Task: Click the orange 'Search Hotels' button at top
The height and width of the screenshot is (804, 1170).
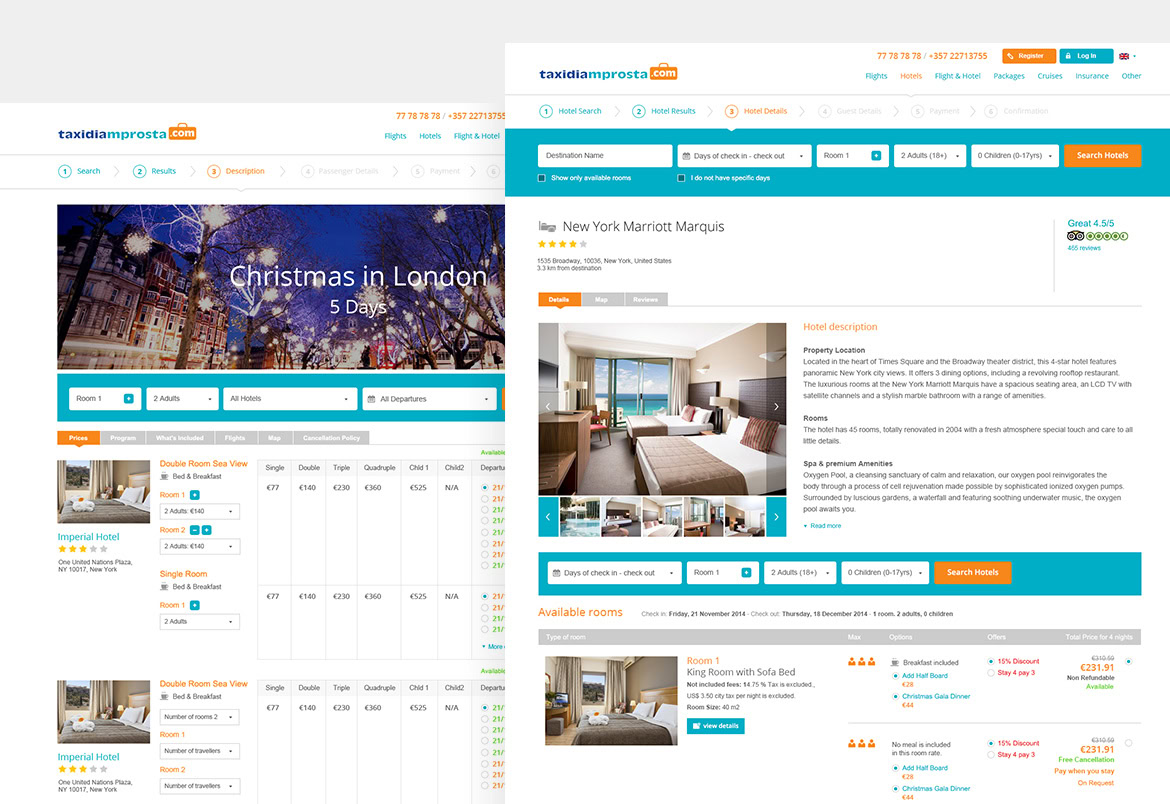Action: pyautogui.click(x=1102, y=155)
